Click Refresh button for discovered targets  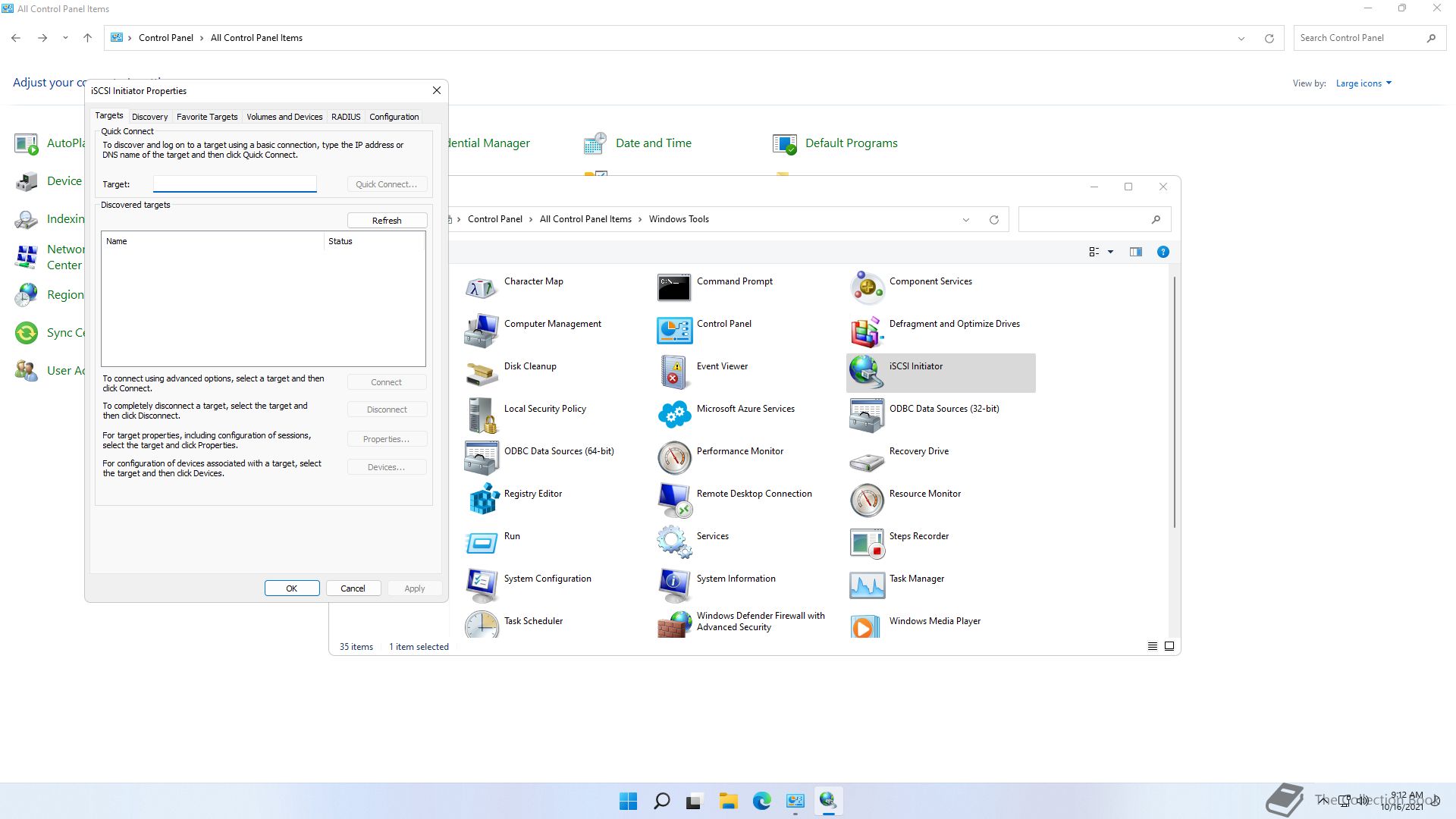point(387,221)
